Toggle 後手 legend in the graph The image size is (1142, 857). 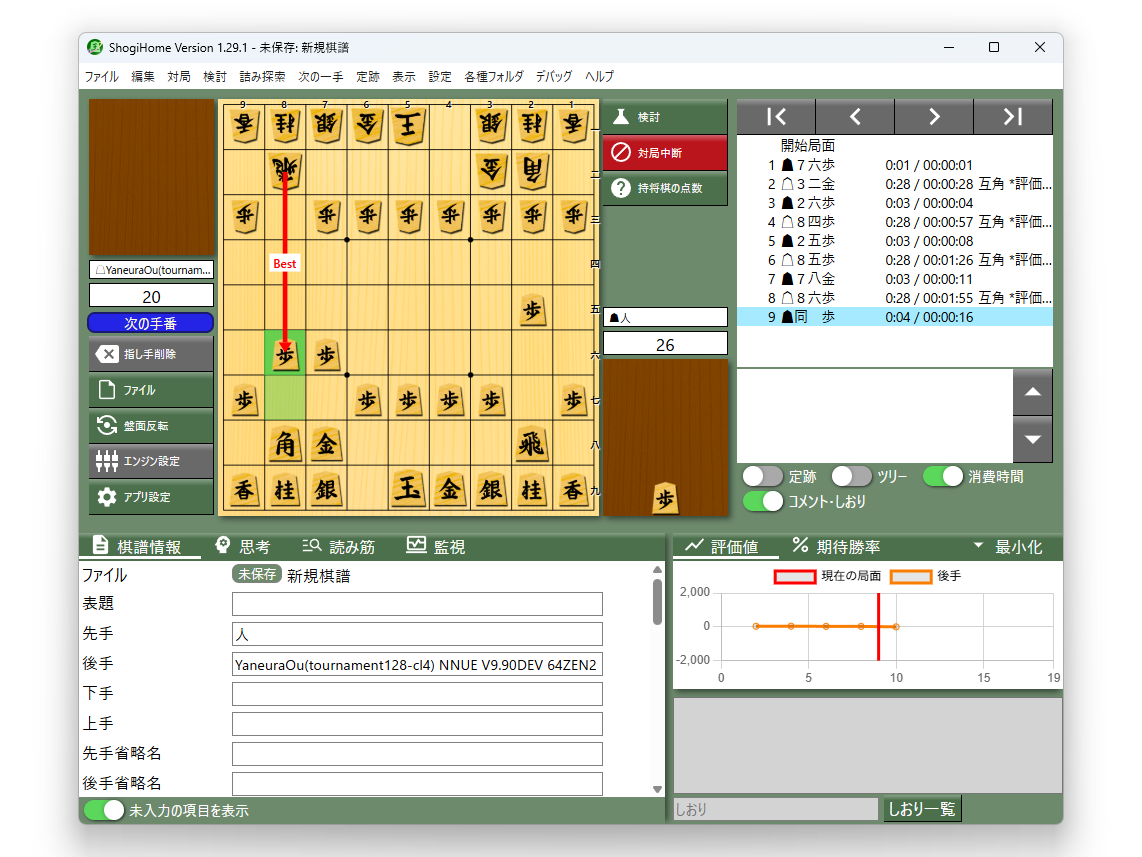[x=926, y=576]
